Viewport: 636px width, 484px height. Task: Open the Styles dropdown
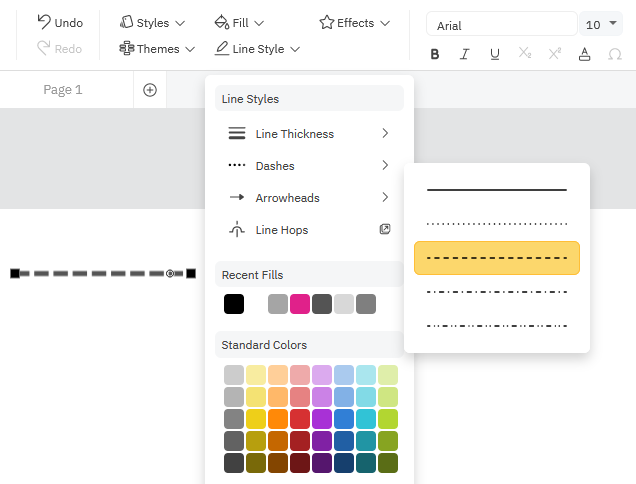(x=152, y=23)
